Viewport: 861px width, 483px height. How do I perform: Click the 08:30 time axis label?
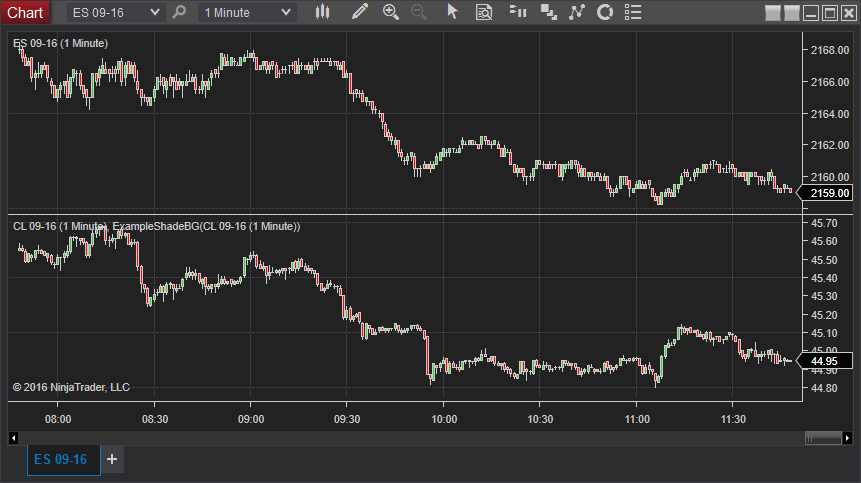[155, 419]
